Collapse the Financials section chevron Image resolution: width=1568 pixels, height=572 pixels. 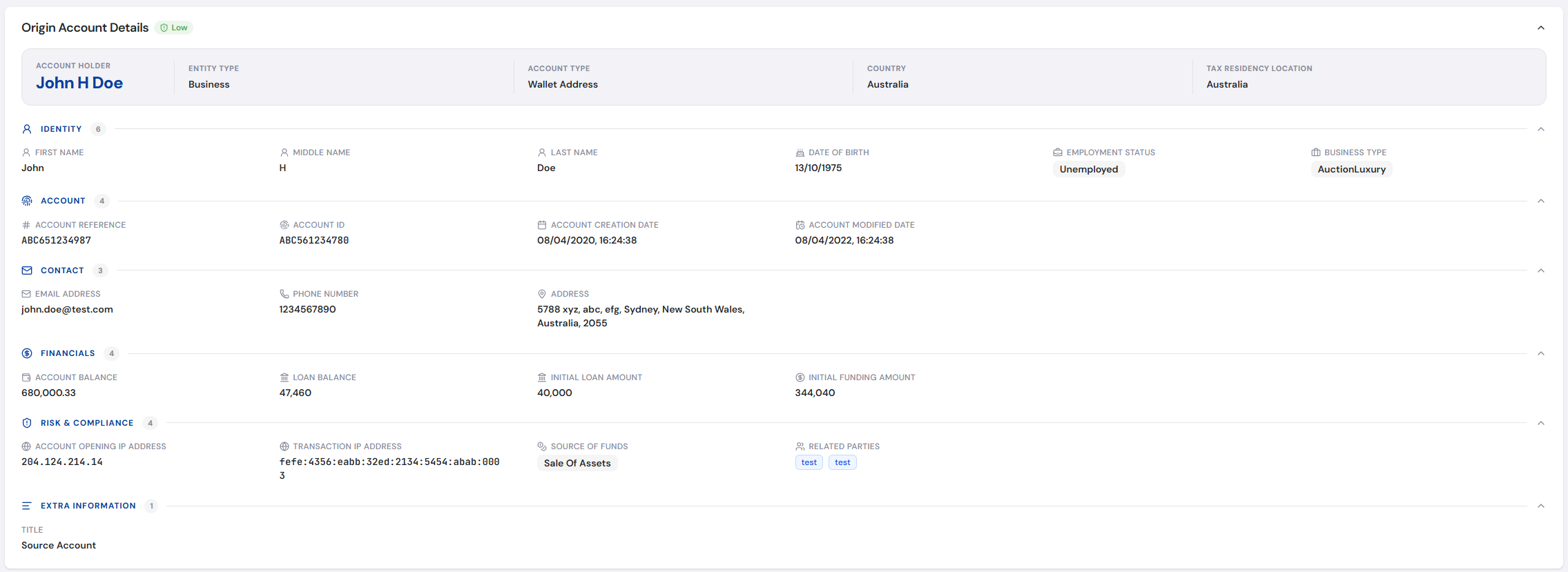[x=1540, y=353]
